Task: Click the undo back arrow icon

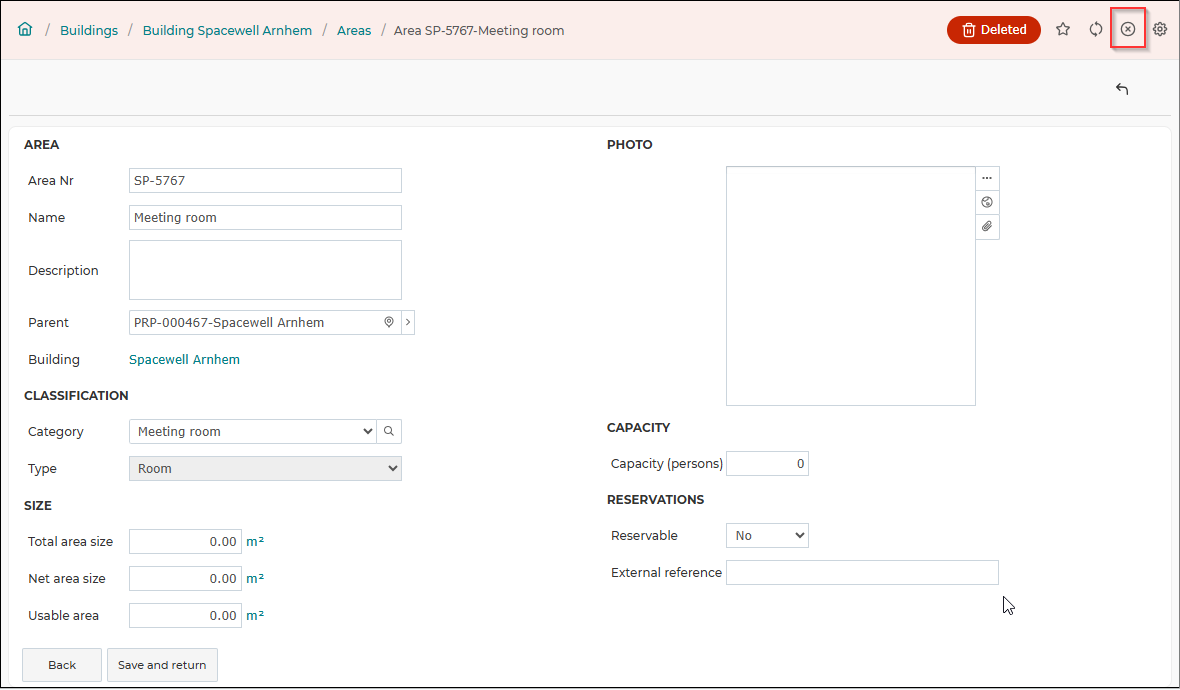Action: pos(1122,89)
